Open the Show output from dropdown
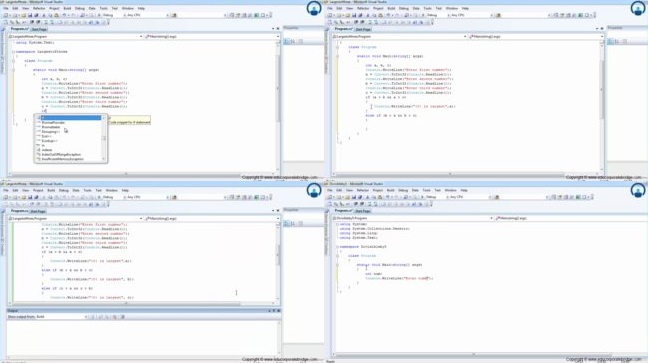This screenshot has height=363, width=648. pyautogui.click(x=48, y=317)
